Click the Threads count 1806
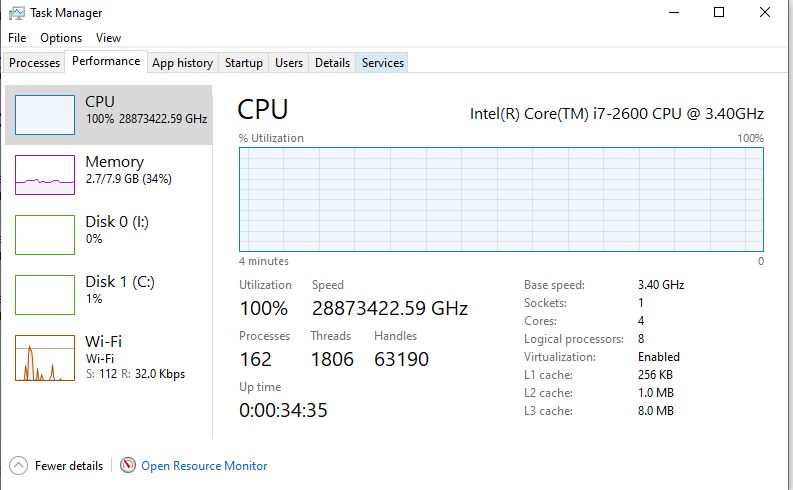The width and height of the screenshot is (793, 490). coord(332,359)
